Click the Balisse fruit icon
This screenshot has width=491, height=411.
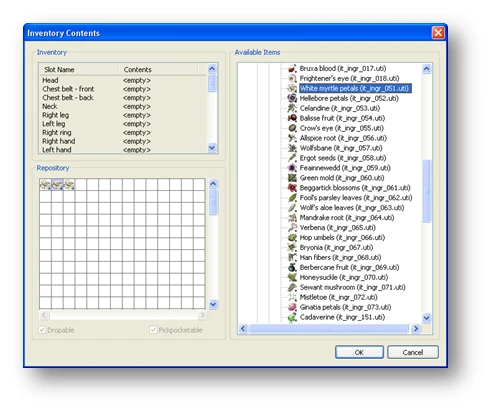click(292, 118)
